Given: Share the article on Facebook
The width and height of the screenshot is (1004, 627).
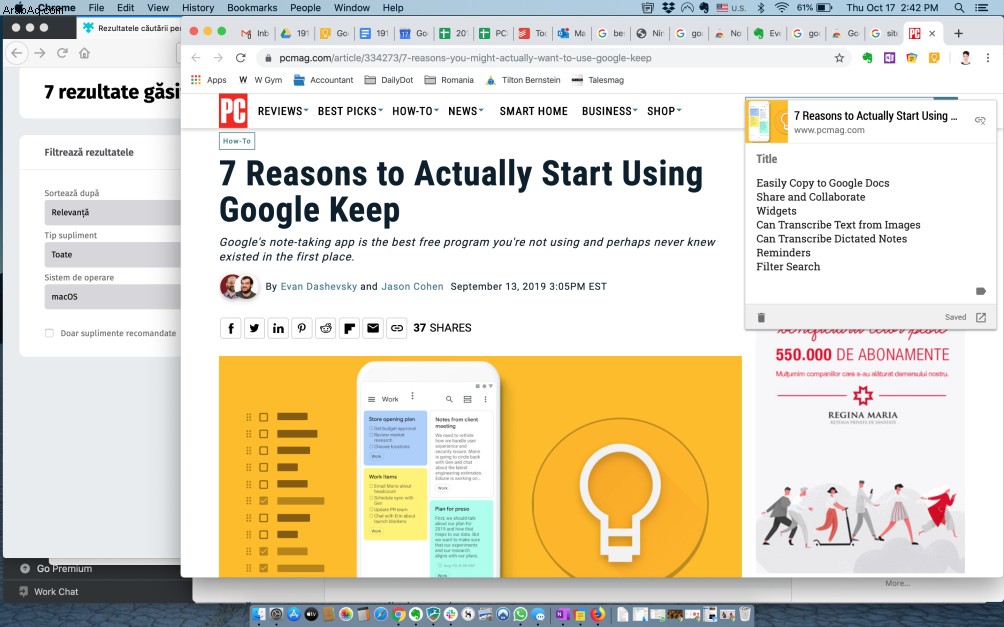Looking at the screenshot, I should tap(231, 328).
